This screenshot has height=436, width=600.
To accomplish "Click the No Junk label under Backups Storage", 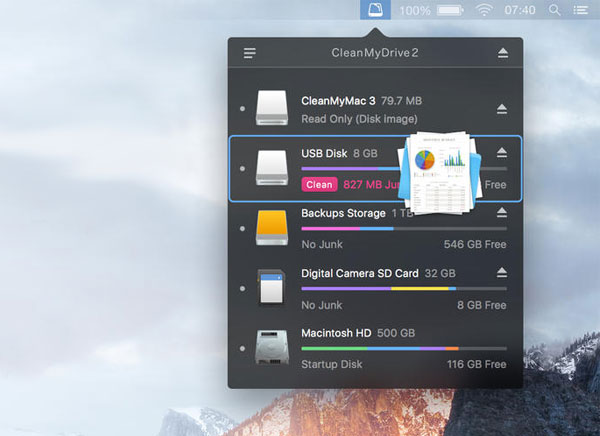I will click(322, 244).
